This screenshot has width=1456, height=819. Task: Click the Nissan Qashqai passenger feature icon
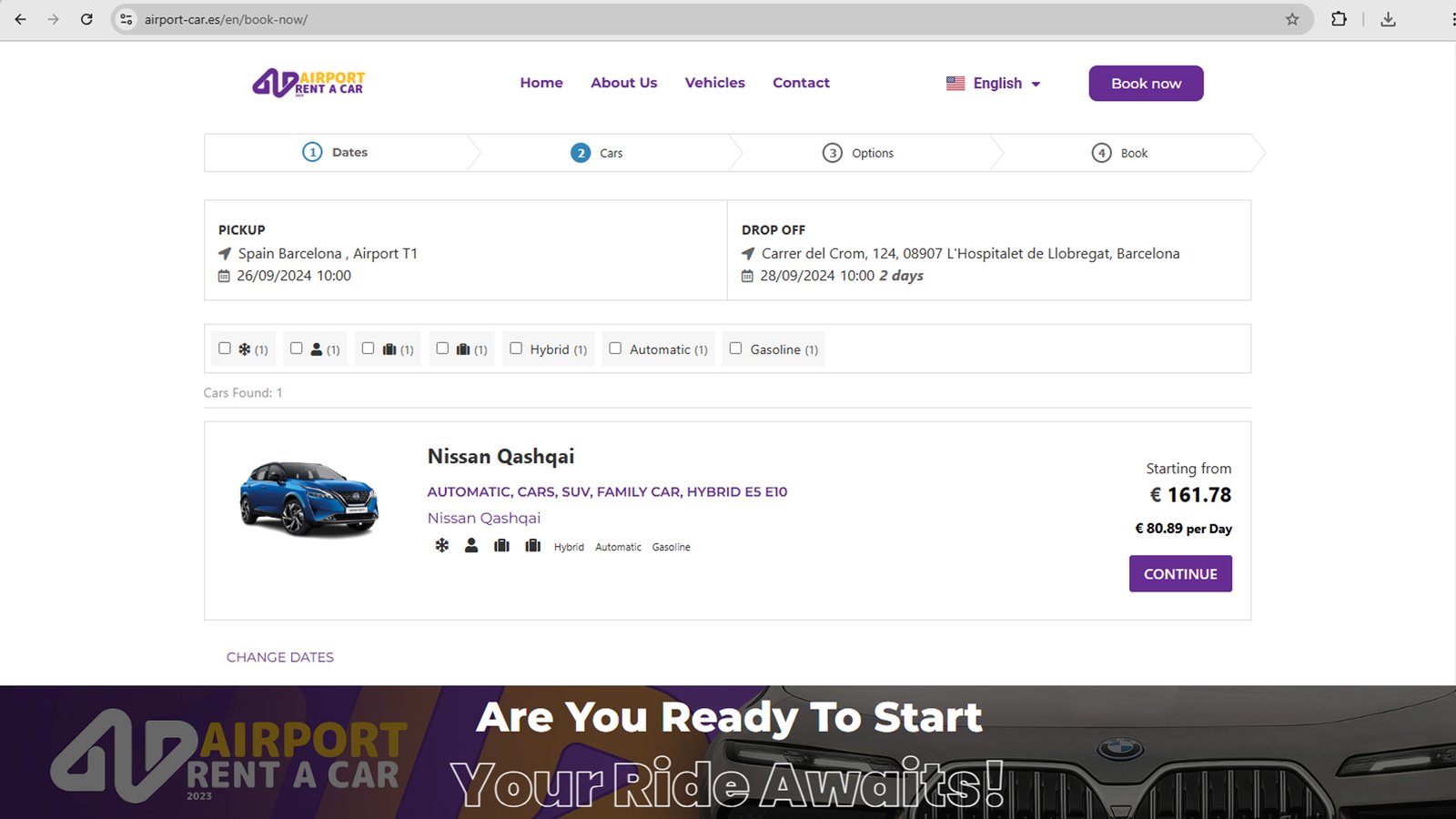pos(471,546)
